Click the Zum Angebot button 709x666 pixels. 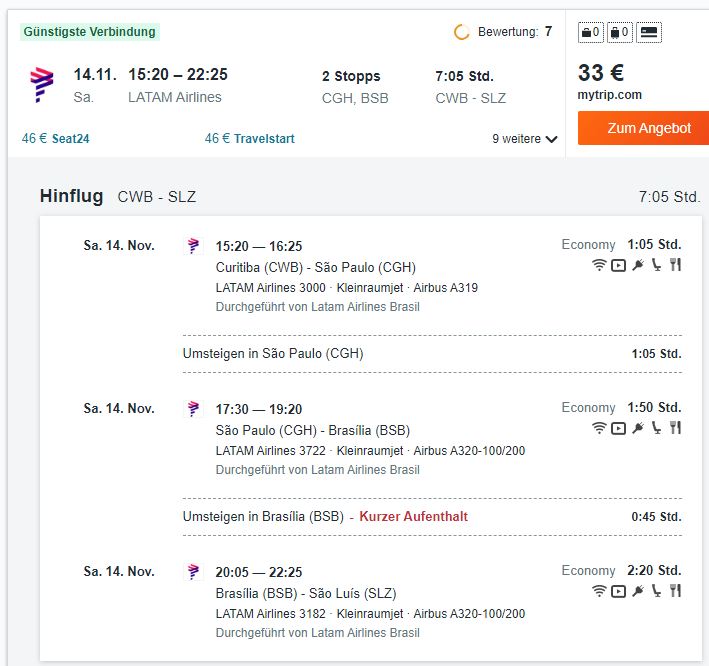pyautogui.click(x=643, y=128)
